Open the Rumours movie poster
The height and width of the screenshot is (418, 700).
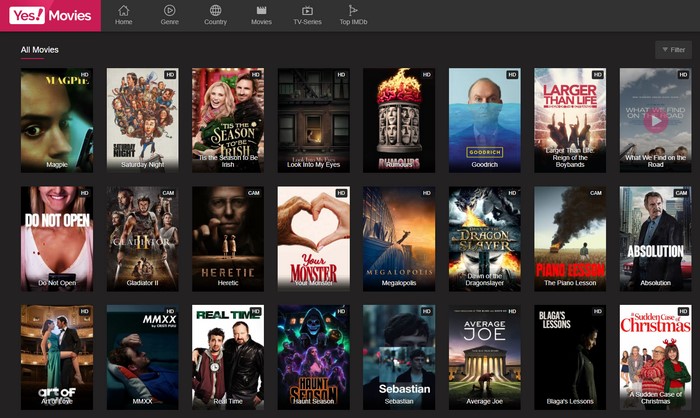(x=399, y=120)
